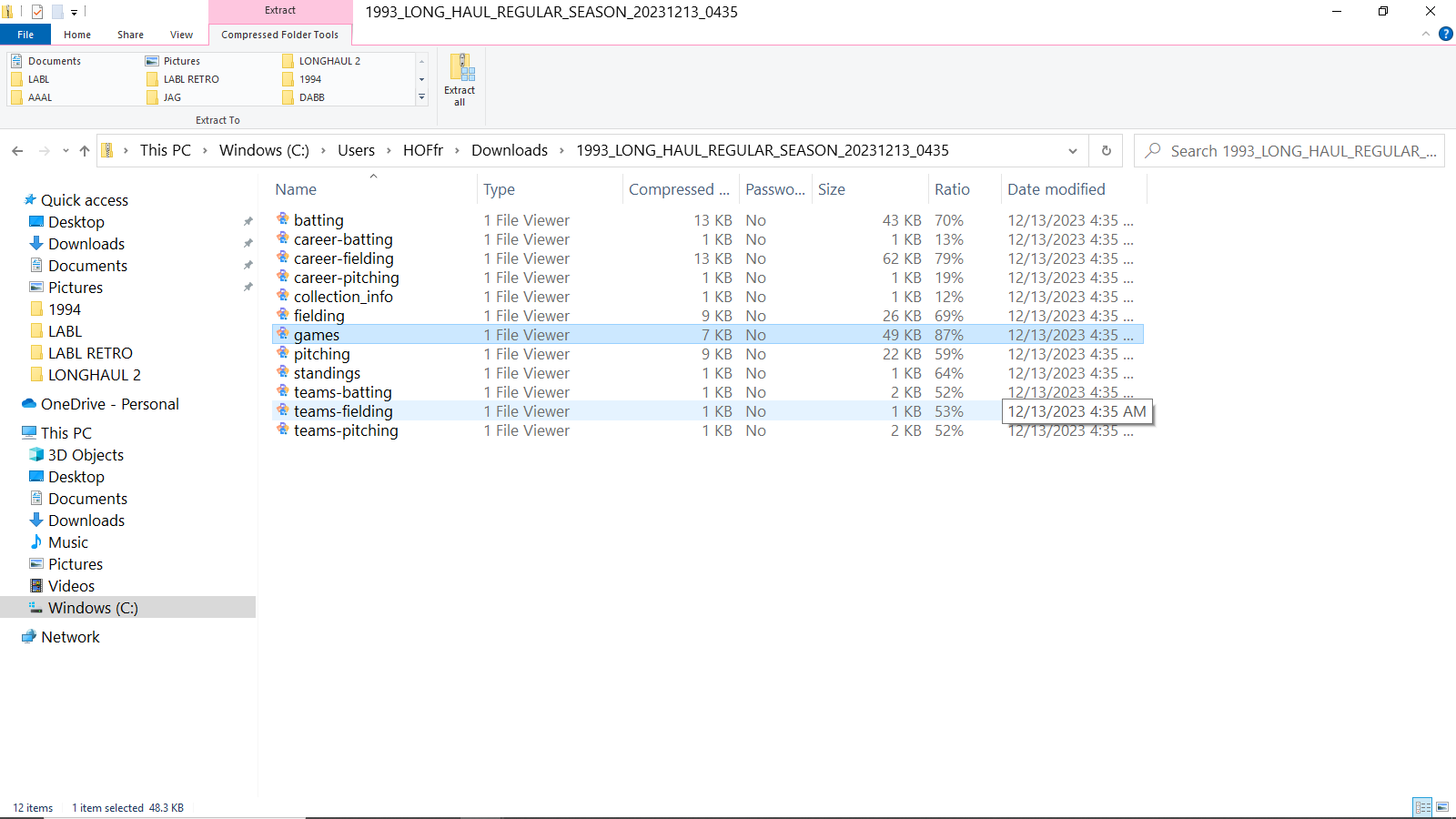Select the collection_info file
Screen dimensions: 1456x819
coord(343,297)
